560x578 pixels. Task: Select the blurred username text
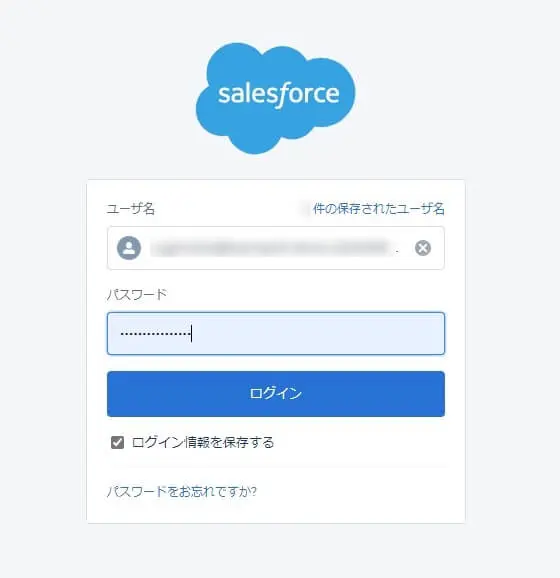coord(271,248)
